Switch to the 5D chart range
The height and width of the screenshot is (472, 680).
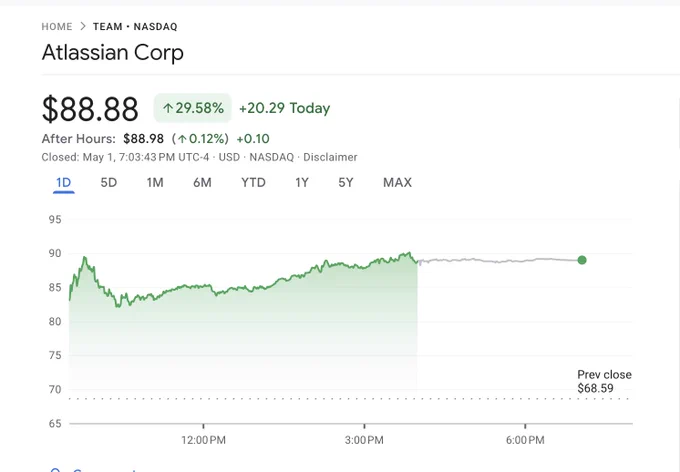pos(108,183)
